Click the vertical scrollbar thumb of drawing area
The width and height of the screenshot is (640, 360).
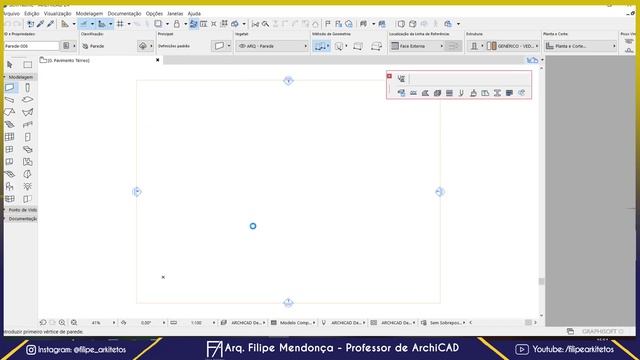pyautogui.click(x=541, y=281)
